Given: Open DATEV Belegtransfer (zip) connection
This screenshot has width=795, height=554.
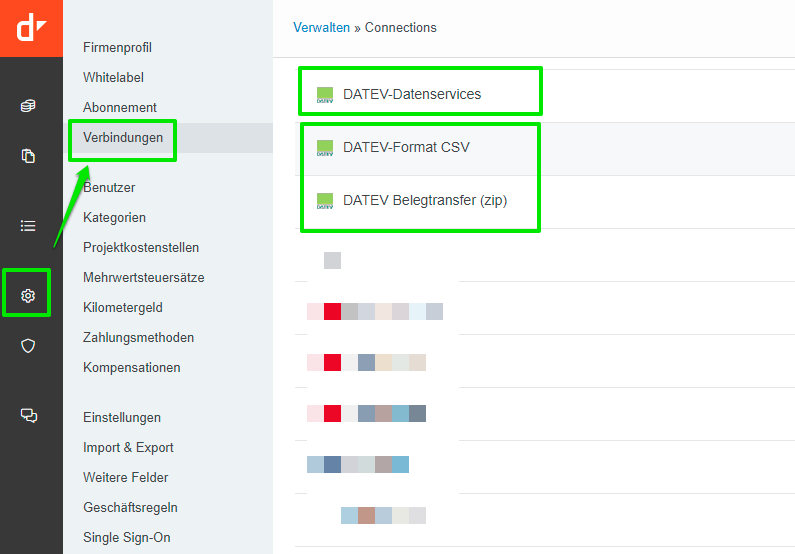Looking at the screenshot, I should click(x=424, y=200).
